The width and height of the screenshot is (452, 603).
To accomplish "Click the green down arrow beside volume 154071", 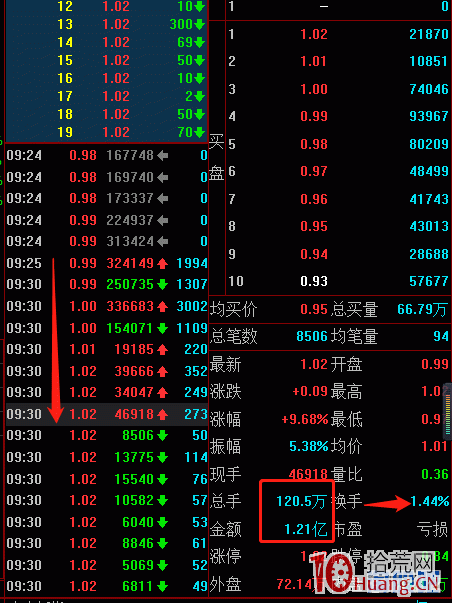I will pyautogui.click(x=162, y=328).
